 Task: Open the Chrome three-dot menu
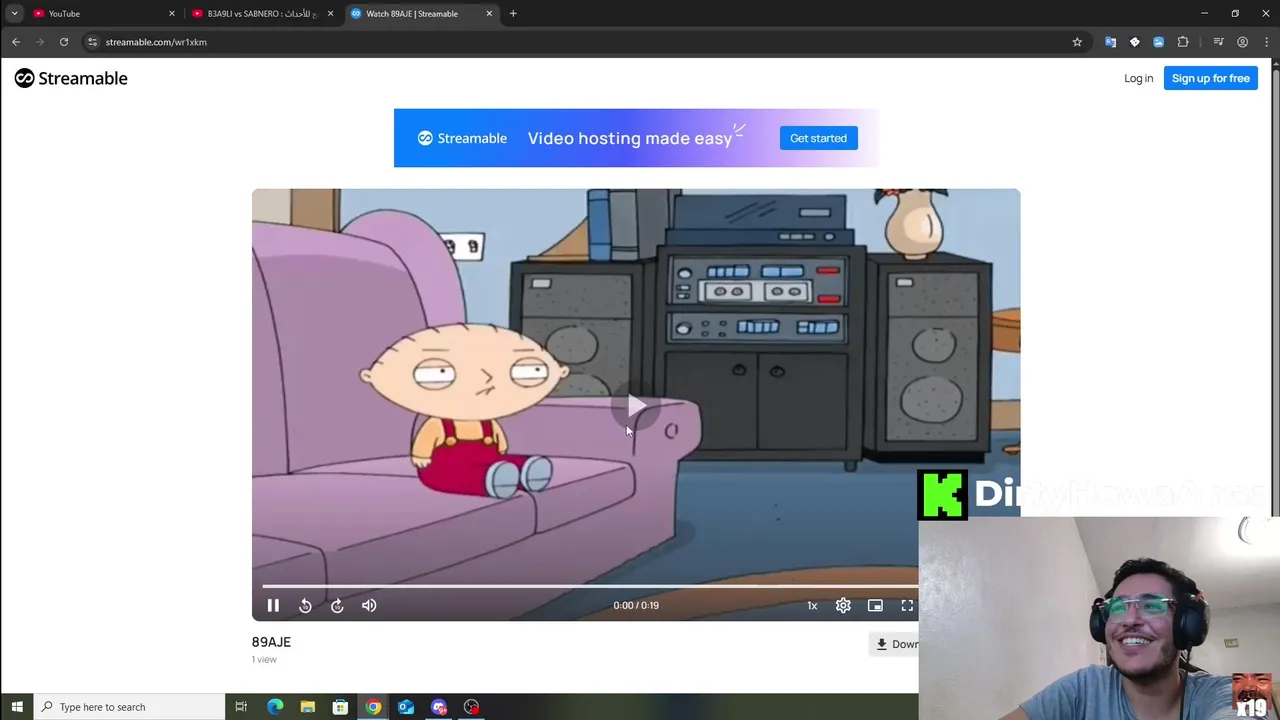(x=1266, y=42)
